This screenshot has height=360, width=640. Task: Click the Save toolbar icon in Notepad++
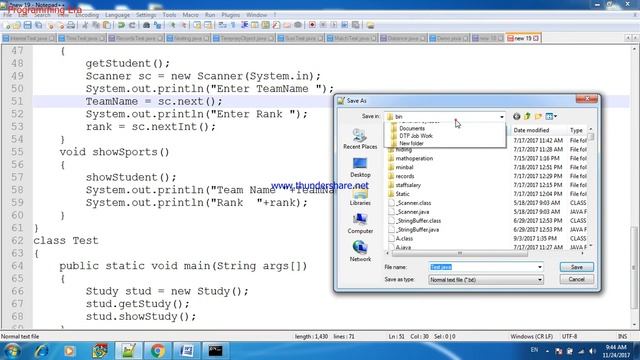coord(27,25)
